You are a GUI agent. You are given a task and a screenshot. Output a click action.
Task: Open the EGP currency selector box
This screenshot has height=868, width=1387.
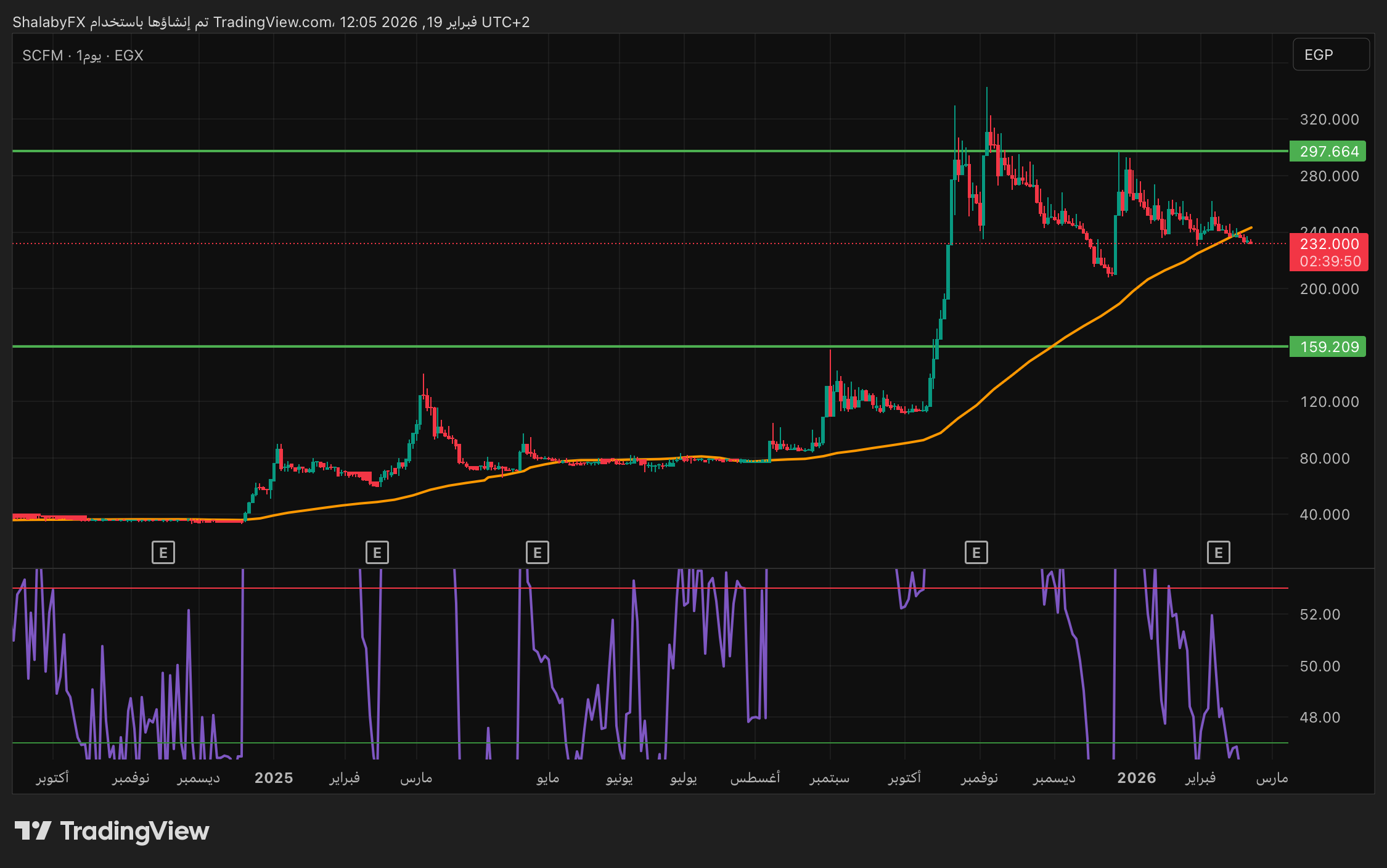(x=1330, y=55)
